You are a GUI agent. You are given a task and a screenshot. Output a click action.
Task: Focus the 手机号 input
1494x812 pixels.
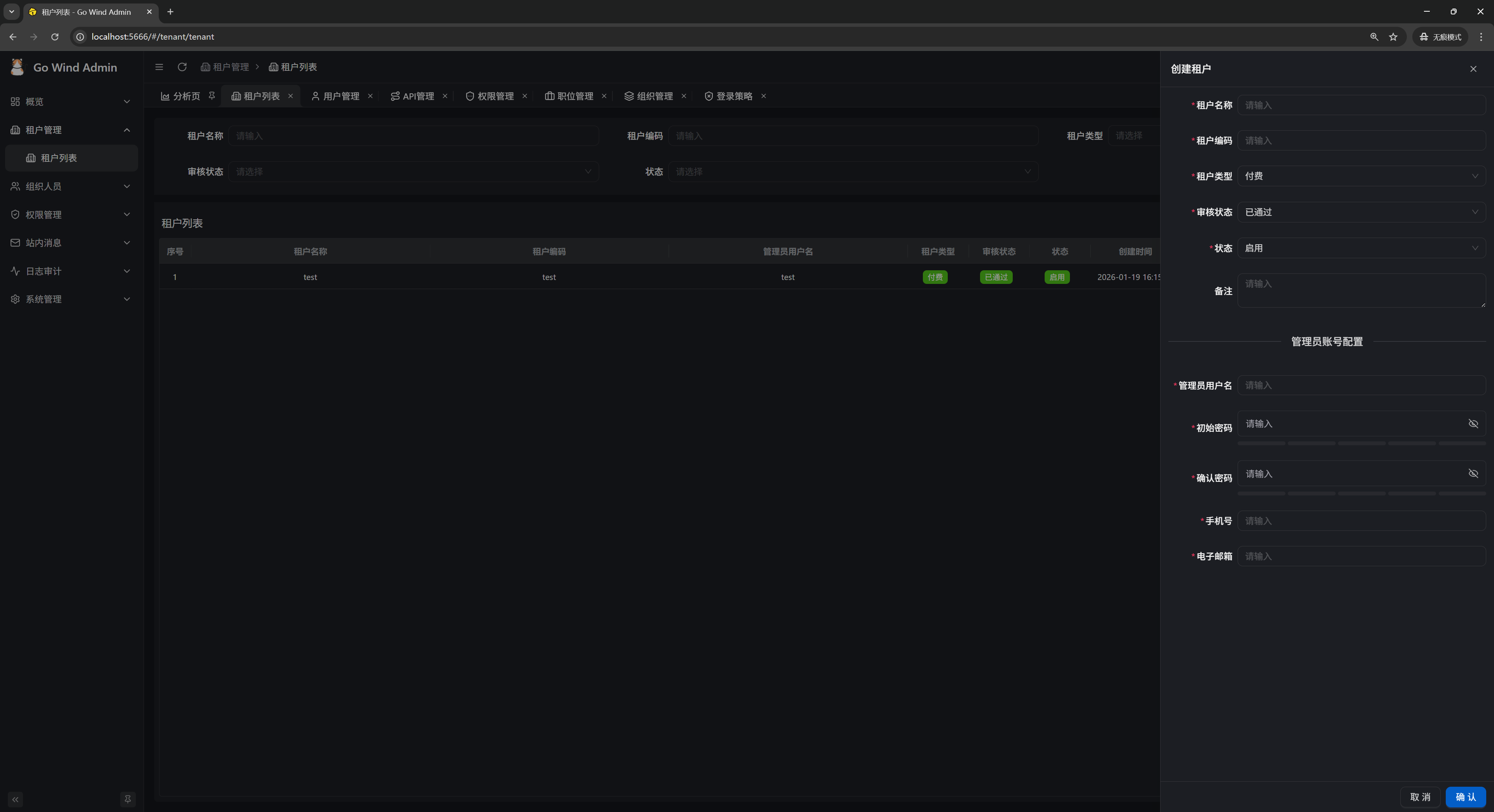point(1361,521)
